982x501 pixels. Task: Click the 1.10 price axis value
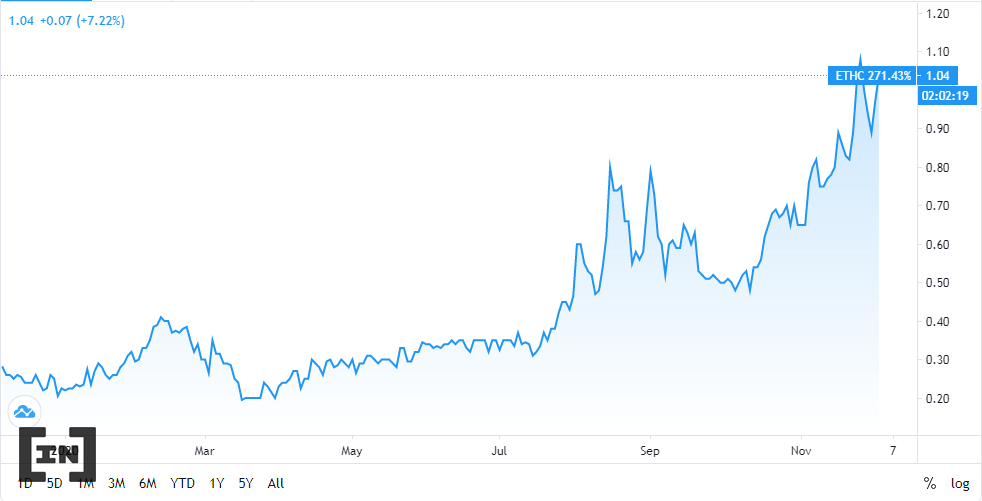tap(938, 51)
